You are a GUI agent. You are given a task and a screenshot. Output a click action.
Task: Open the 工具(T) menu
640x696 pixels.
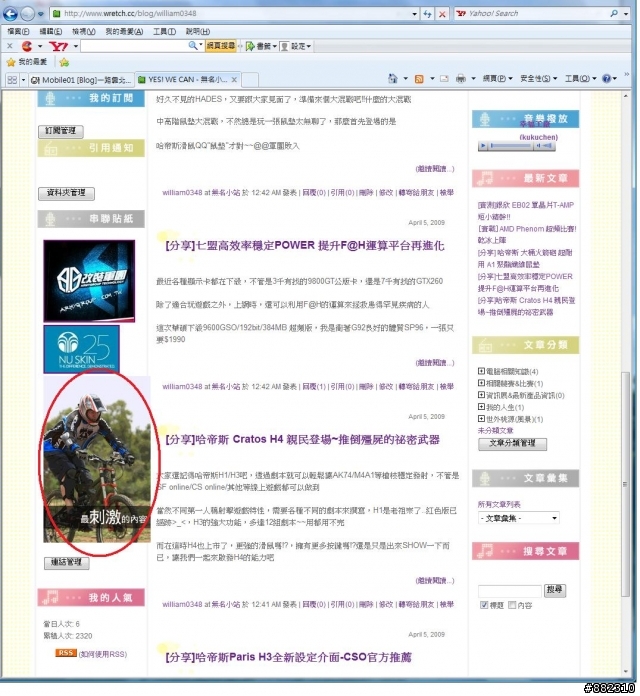(165, 32)
